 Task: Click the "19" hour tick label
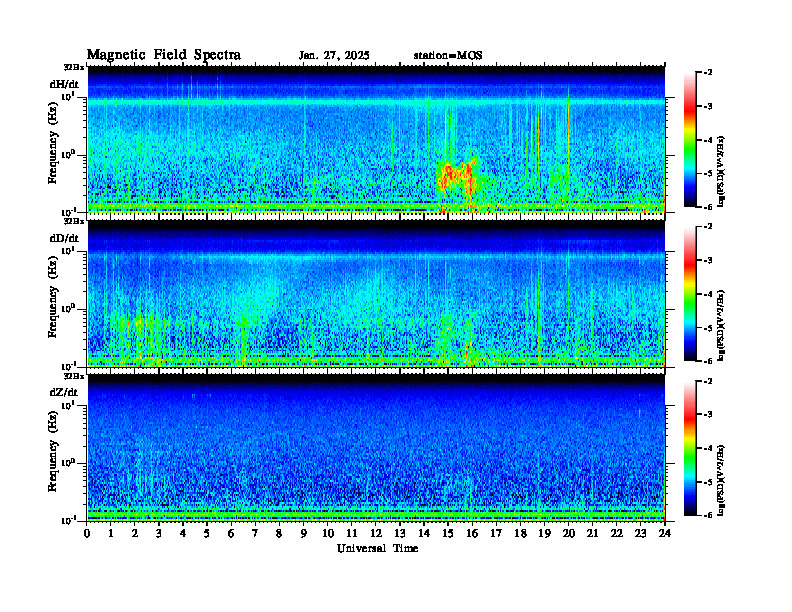tap(544, 534)
